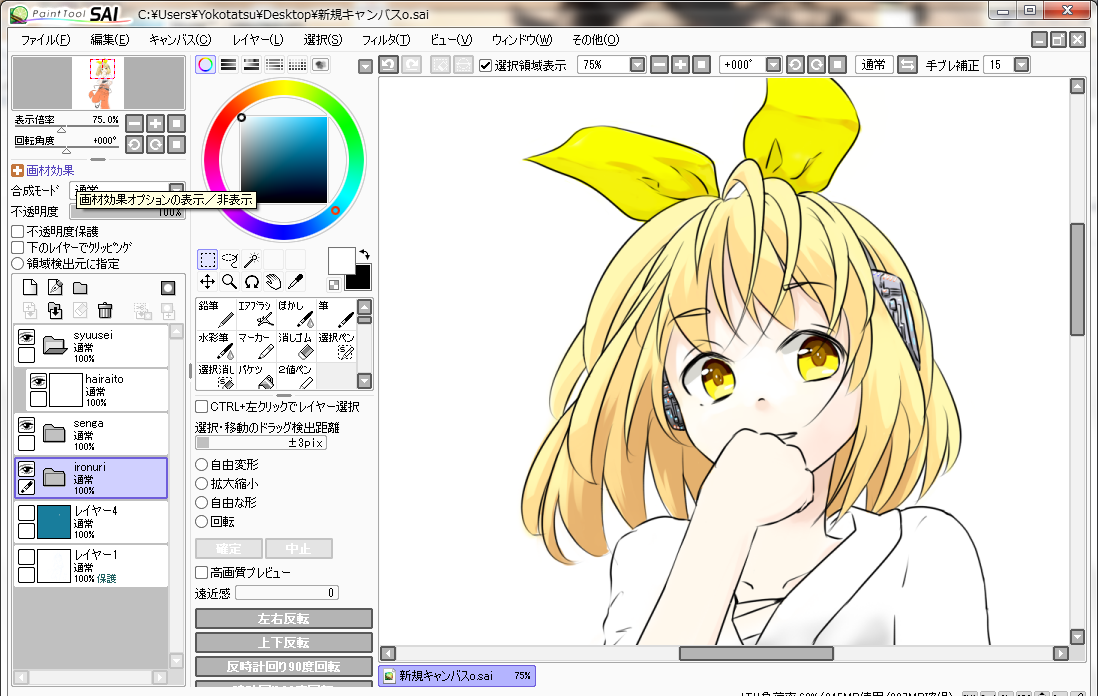
Task: Show the RGB sliders panel
Action: point(228,64)
